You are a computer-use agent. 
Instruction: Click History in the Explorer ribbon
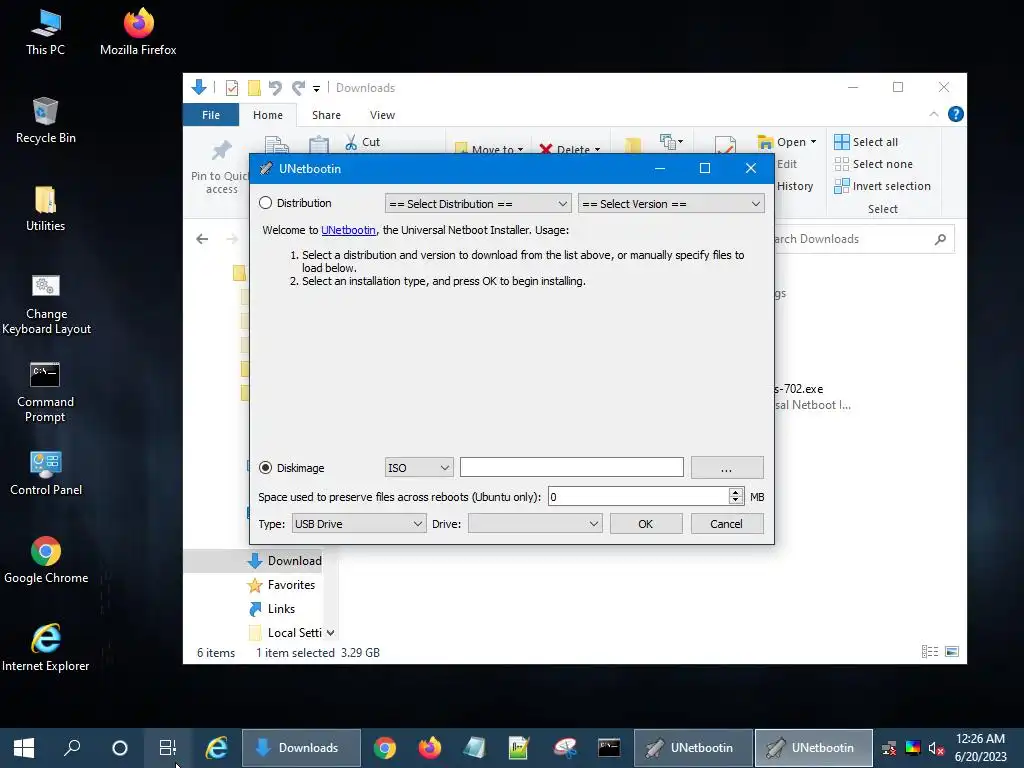coord(795,186)
